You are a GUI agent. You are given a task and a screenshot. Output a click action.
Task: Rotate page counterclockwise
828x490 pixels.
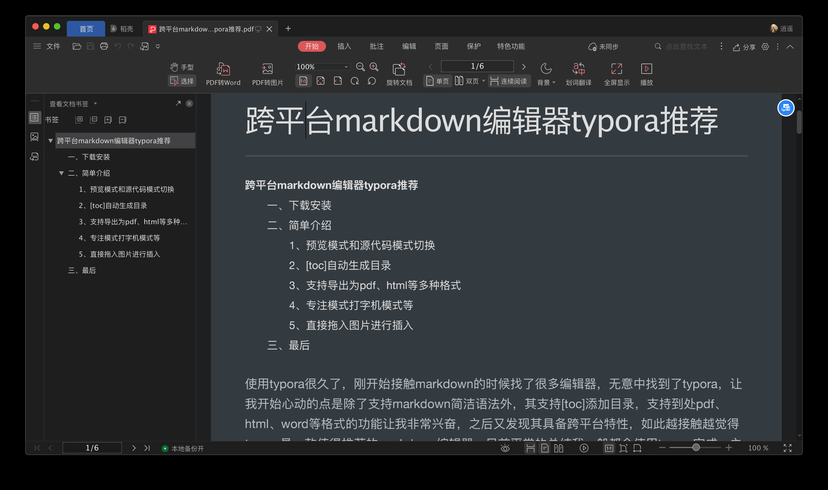point(372,81)
